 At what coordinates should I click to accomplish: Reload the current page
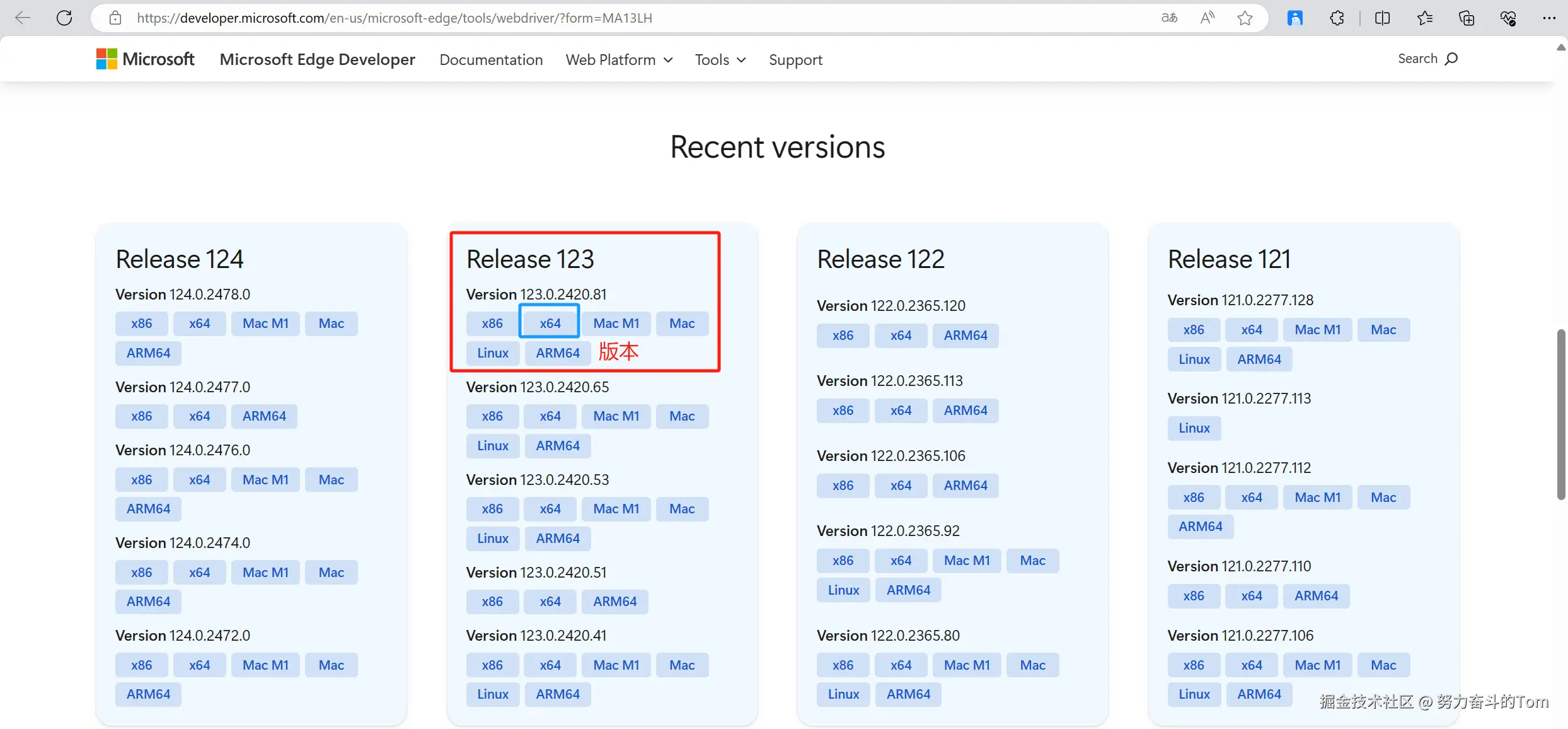64,18
